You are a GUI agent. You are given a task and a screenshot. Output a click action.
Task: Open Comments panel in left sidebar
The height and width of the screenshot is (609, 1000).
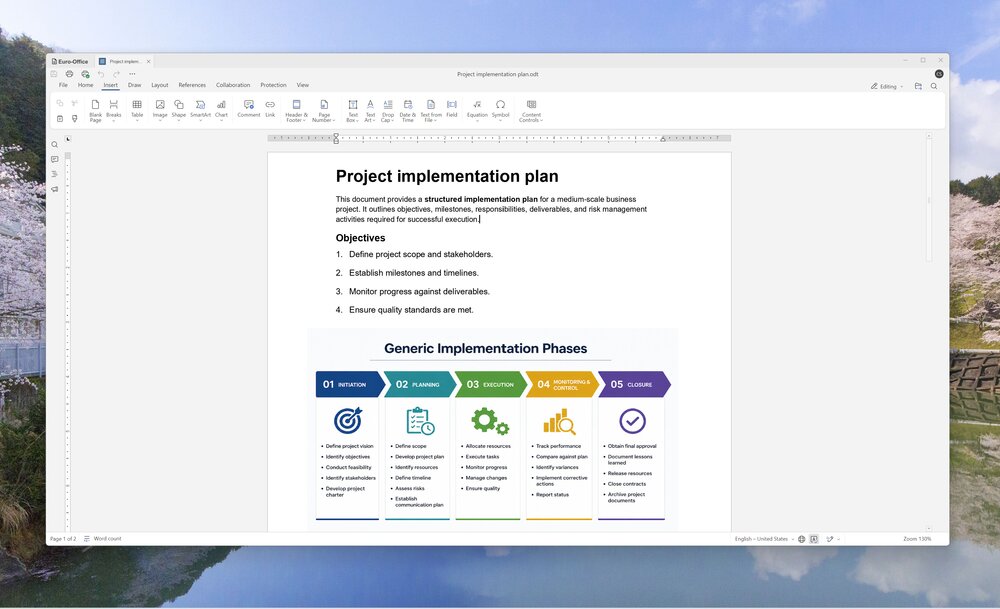pyautogui.click(x=55, y=159)
